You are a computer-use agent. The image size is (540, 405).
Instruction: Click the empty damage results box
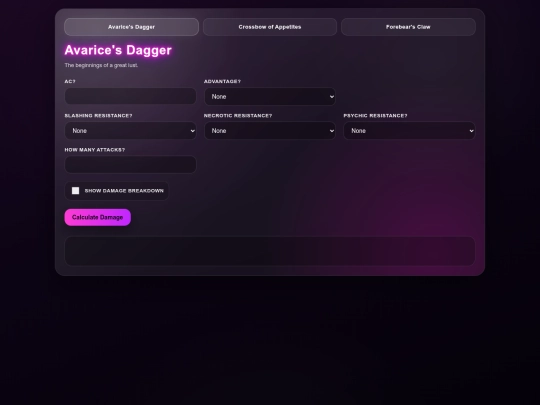pos(270,251)
